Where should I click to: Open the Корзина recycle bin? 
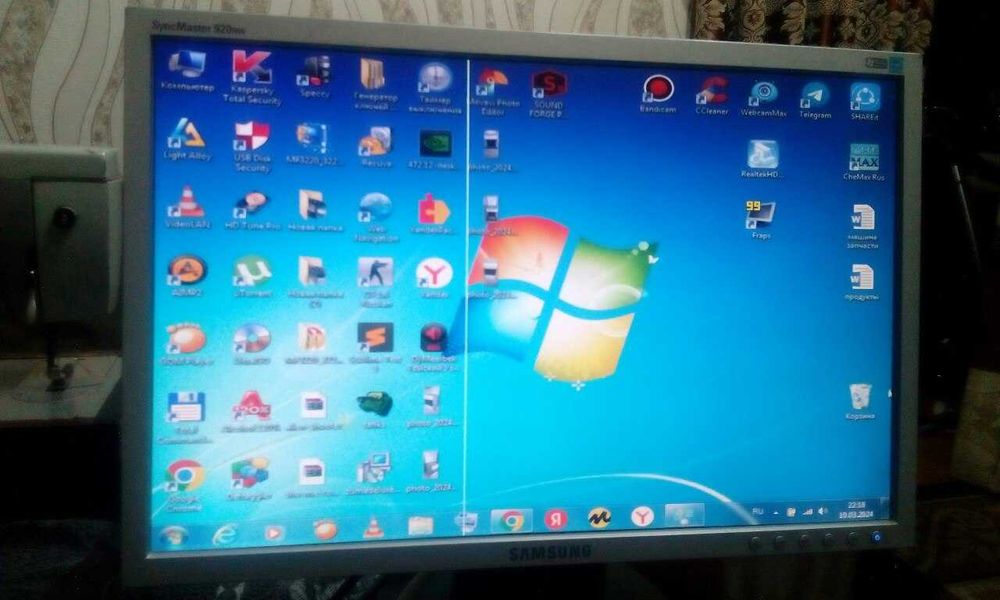(860, 401)
